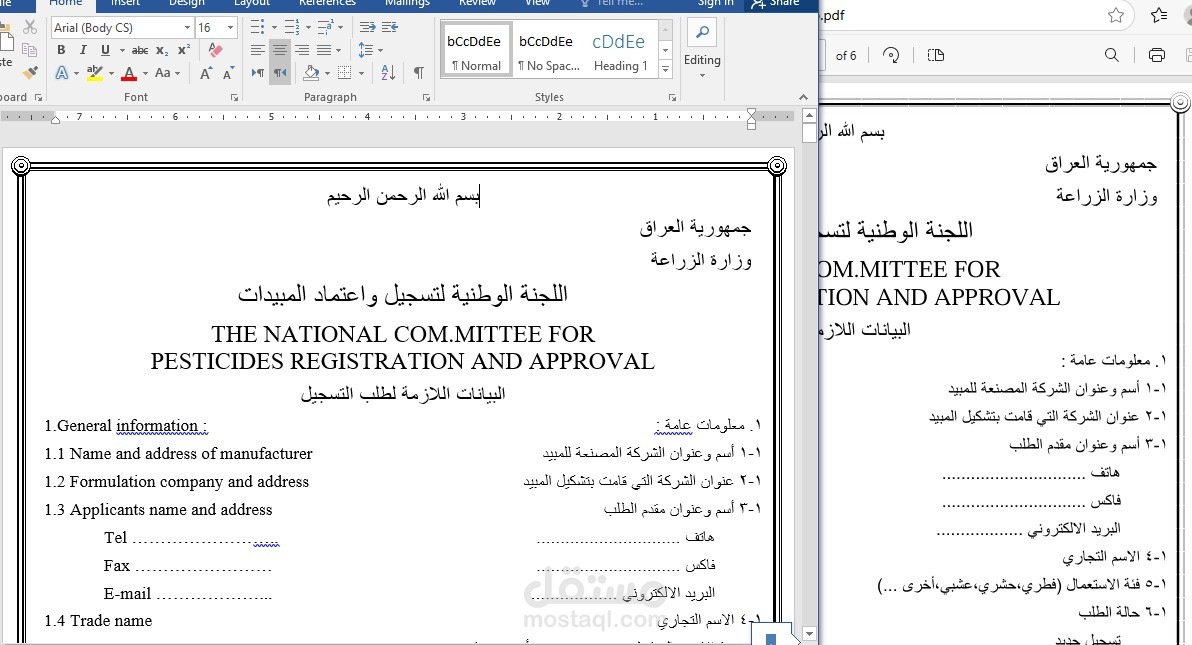The width and height of the screenshot is (1192, 645).
Task: Click the Word vertical scrollbar up arrow
Action: 810,116
